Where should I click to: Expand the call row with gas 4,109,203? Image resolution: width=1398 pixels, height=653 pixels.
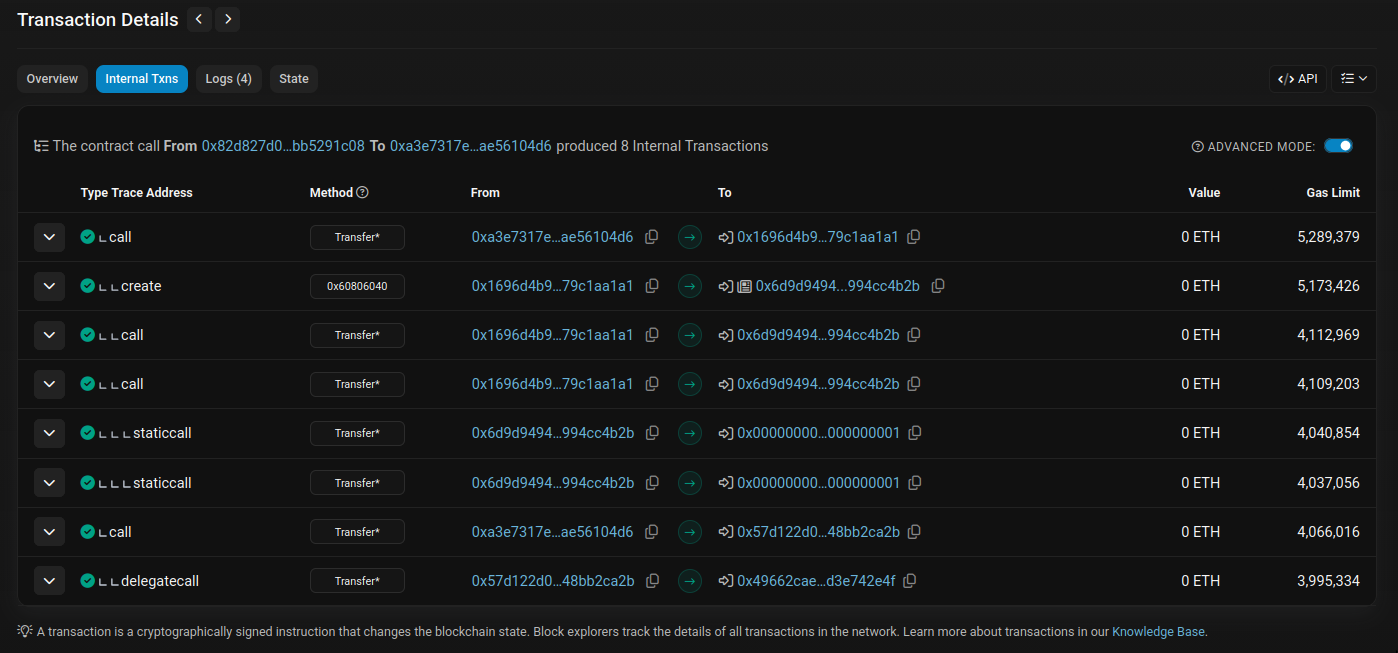coord(50,384)
